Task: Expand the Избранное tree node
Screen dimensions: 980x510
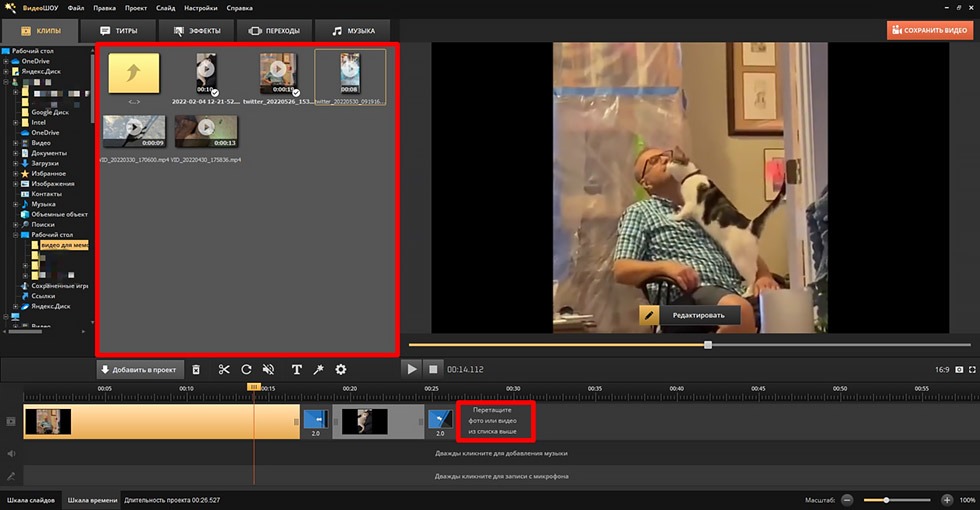Action: click(16, 174)
